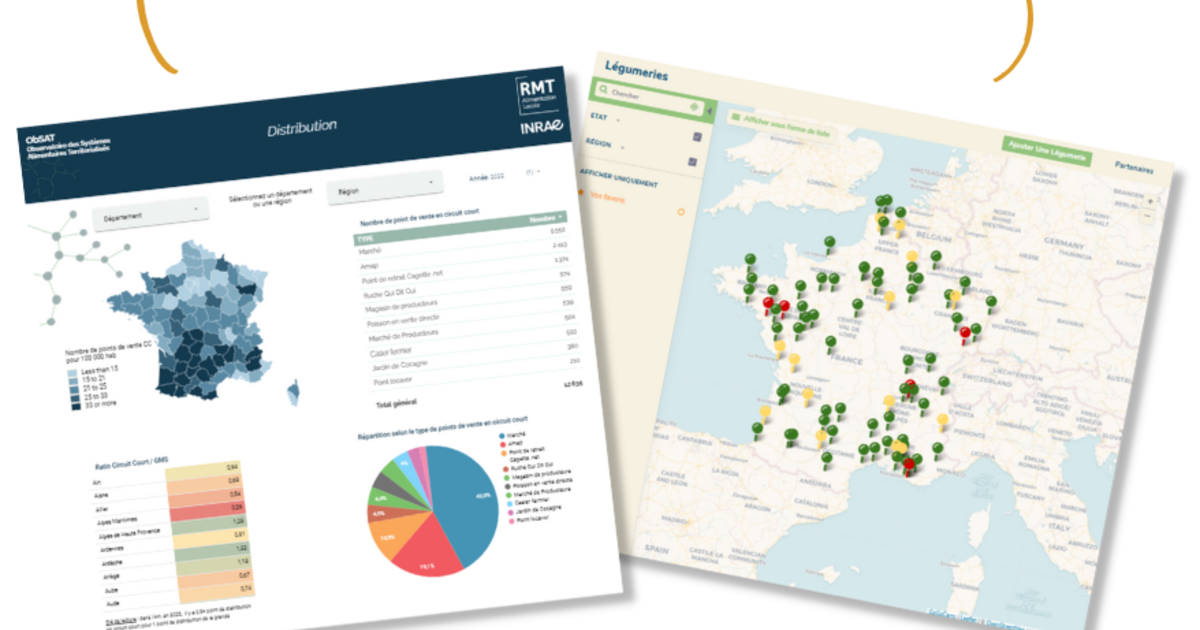Open the Région dropdown in the dashboard
Screen dimensions: 1200x630
tap(384, 186)
